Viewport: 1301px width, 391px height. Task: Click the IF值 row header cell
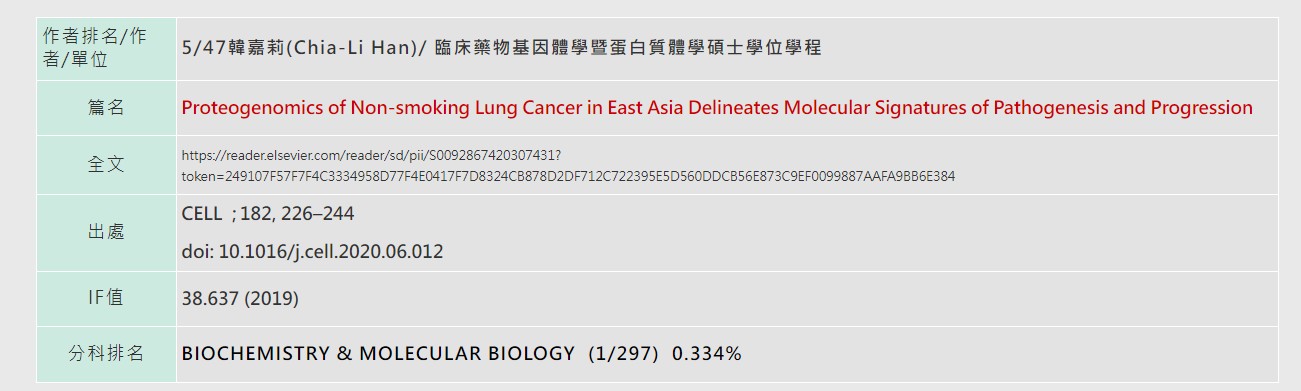tap(106, 298)
